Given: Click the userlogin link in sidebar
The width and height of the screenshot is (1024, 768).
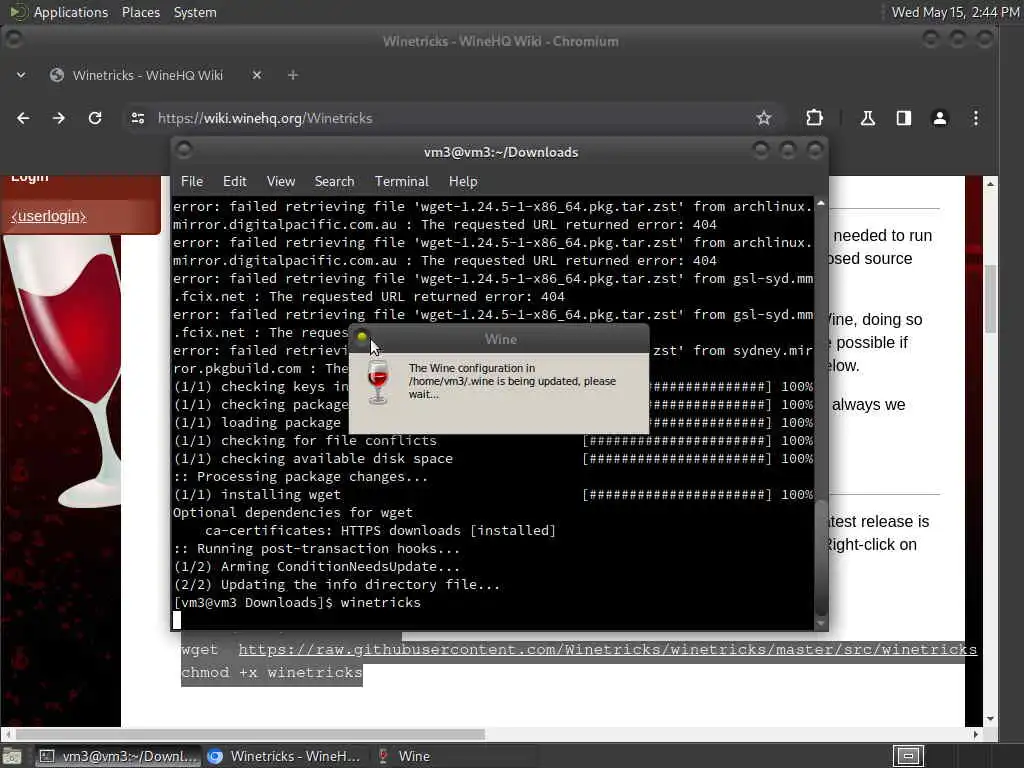Looking at the screenshot, I should point(49,216).
